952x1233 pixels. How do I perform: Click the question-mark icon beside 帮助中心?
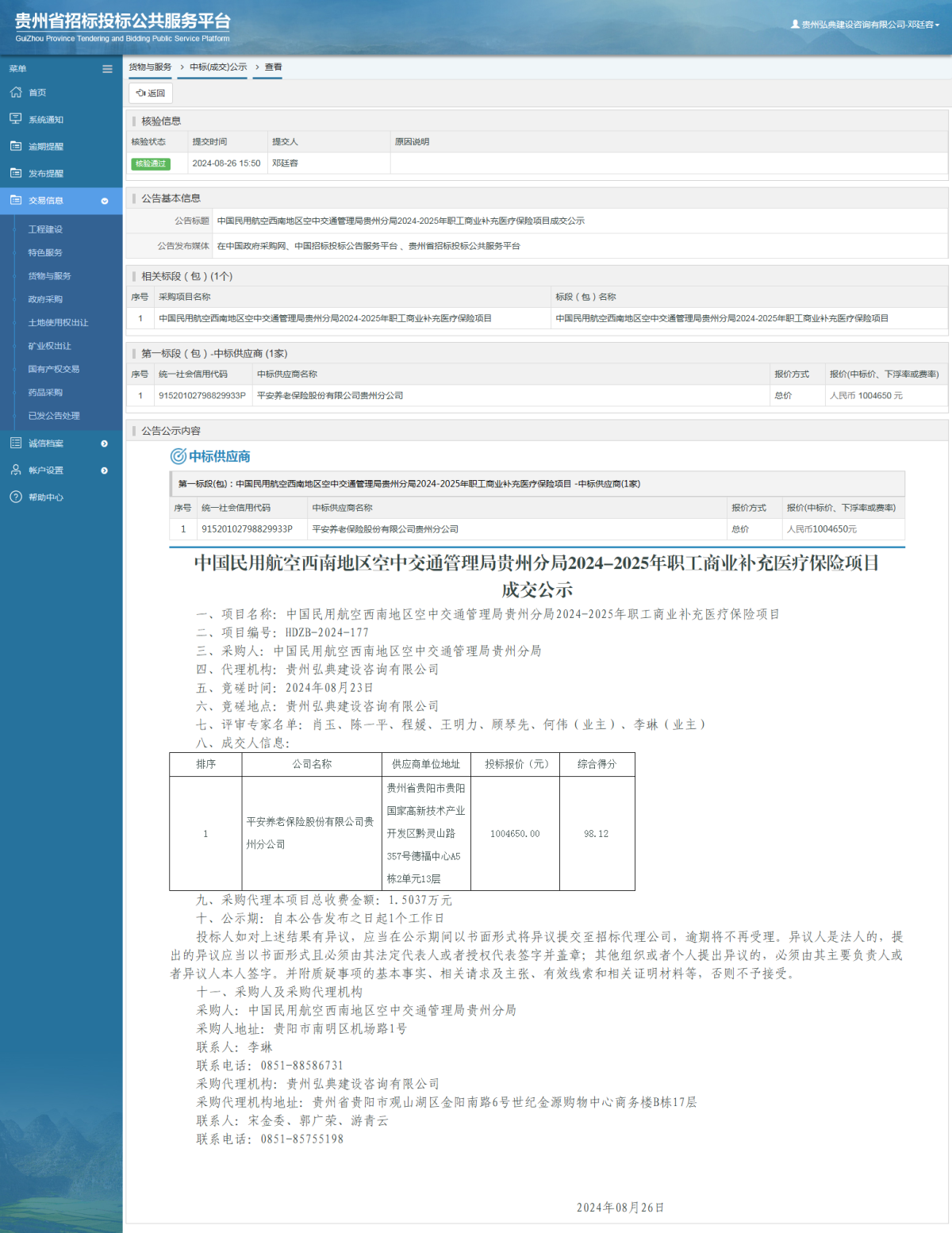click(16, 497)
